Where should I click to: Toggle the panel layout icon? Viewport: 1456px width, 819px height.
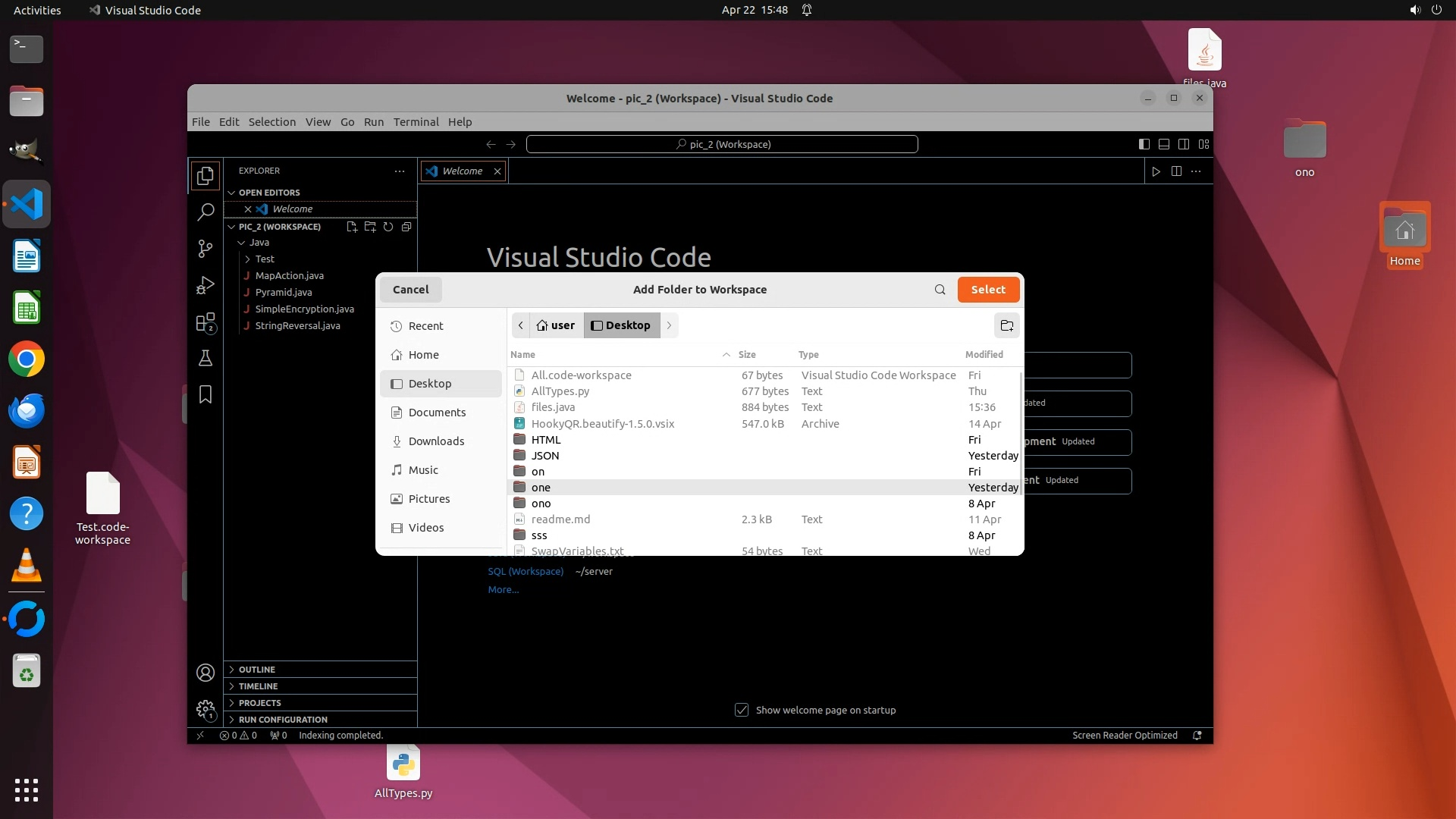coord(1163,144)
